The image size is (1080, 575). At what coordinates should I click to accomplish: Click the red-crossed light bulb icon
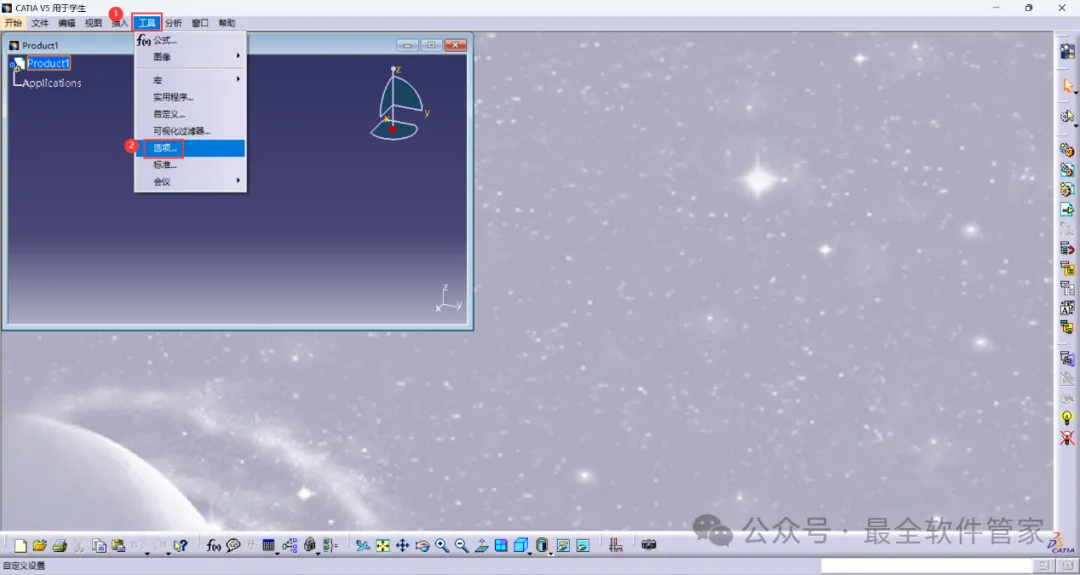pos(1067,437)
